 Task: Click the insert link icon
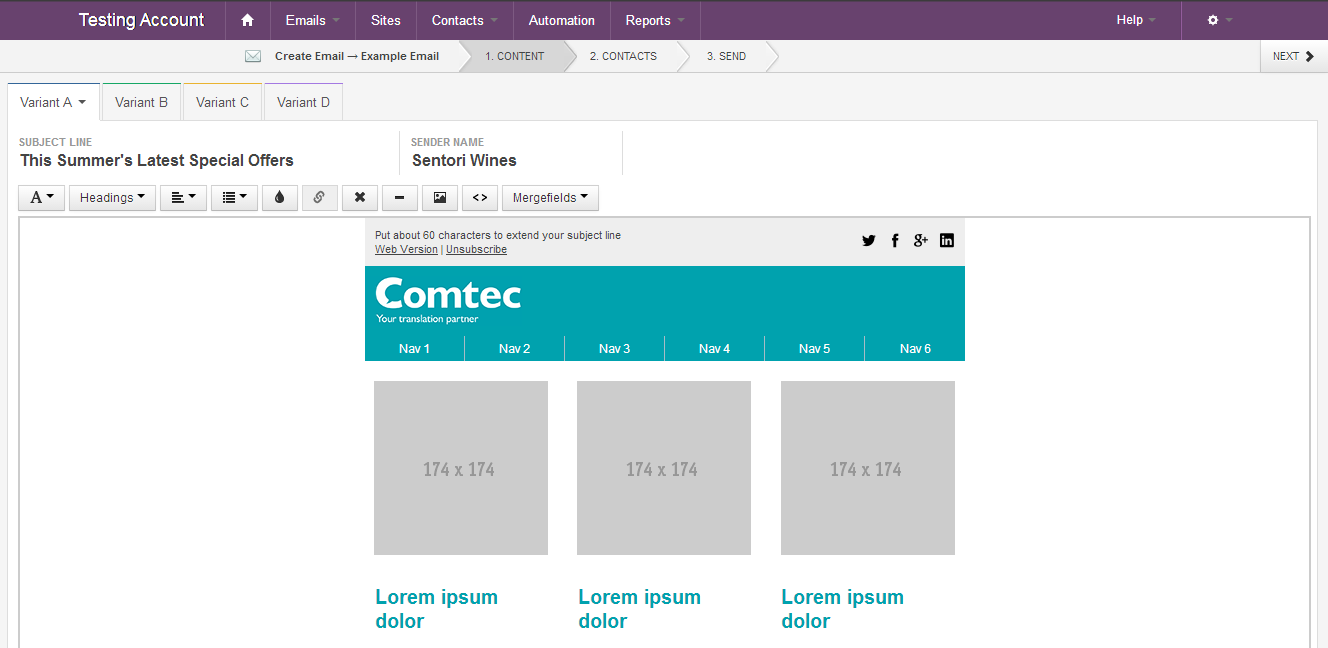click(319, 198)
